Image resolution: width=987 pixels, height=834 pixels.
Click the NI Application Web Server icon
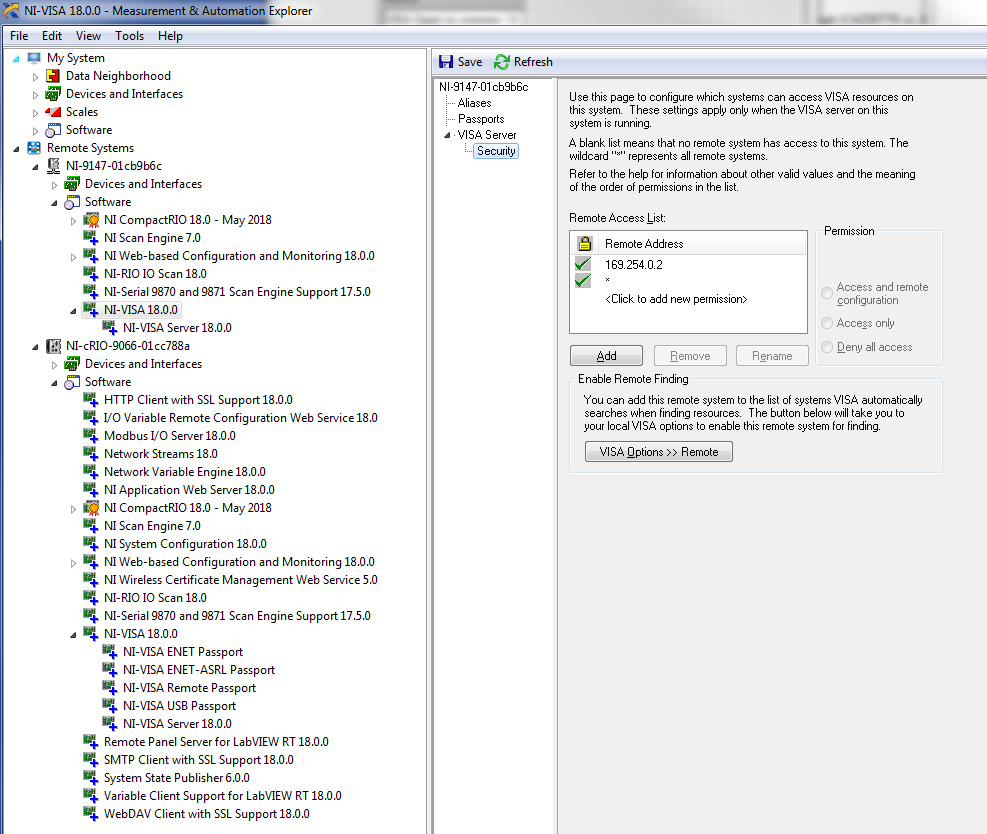tap(91, 490)
